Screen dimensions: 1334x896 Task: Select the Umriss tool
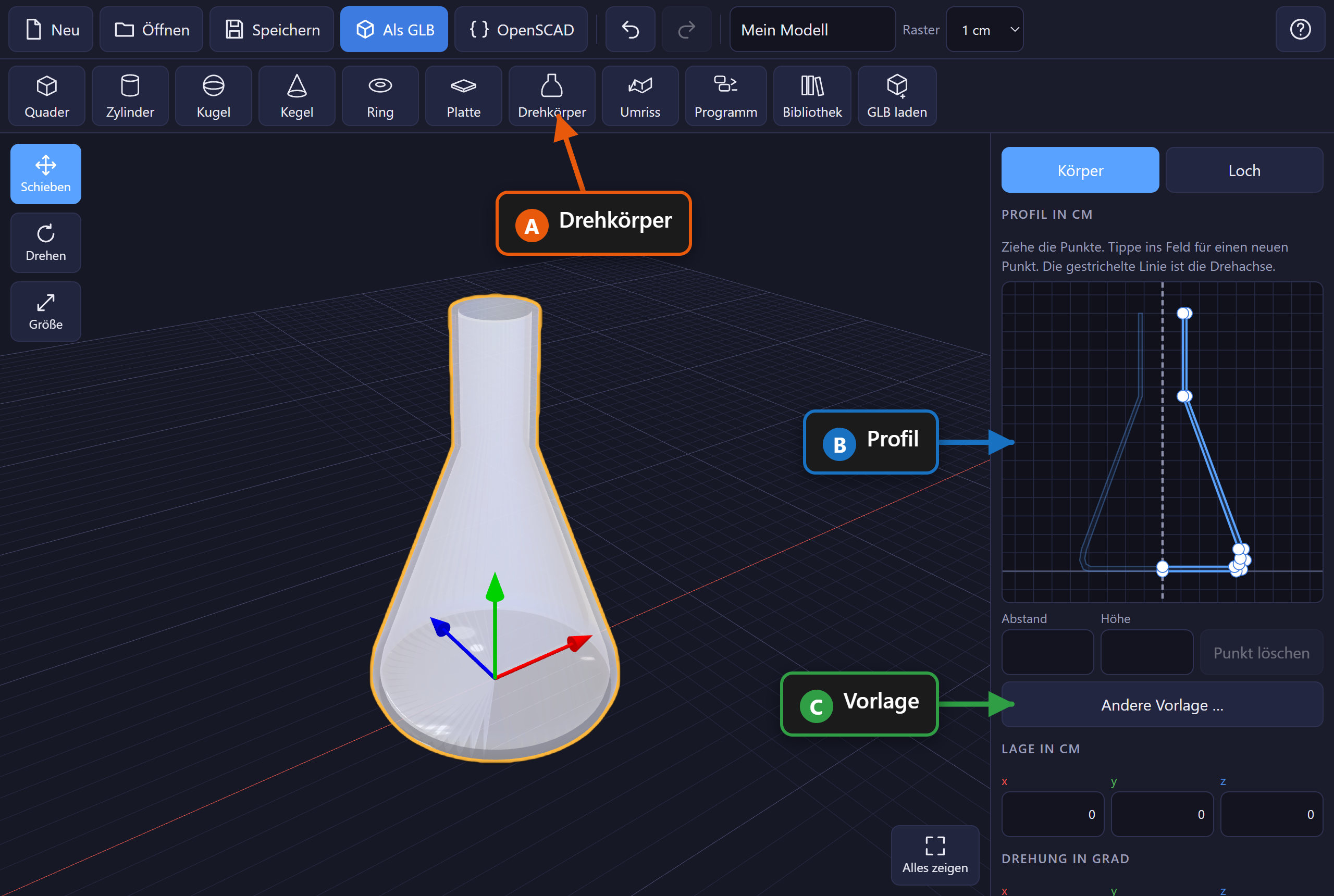[640, 95]
